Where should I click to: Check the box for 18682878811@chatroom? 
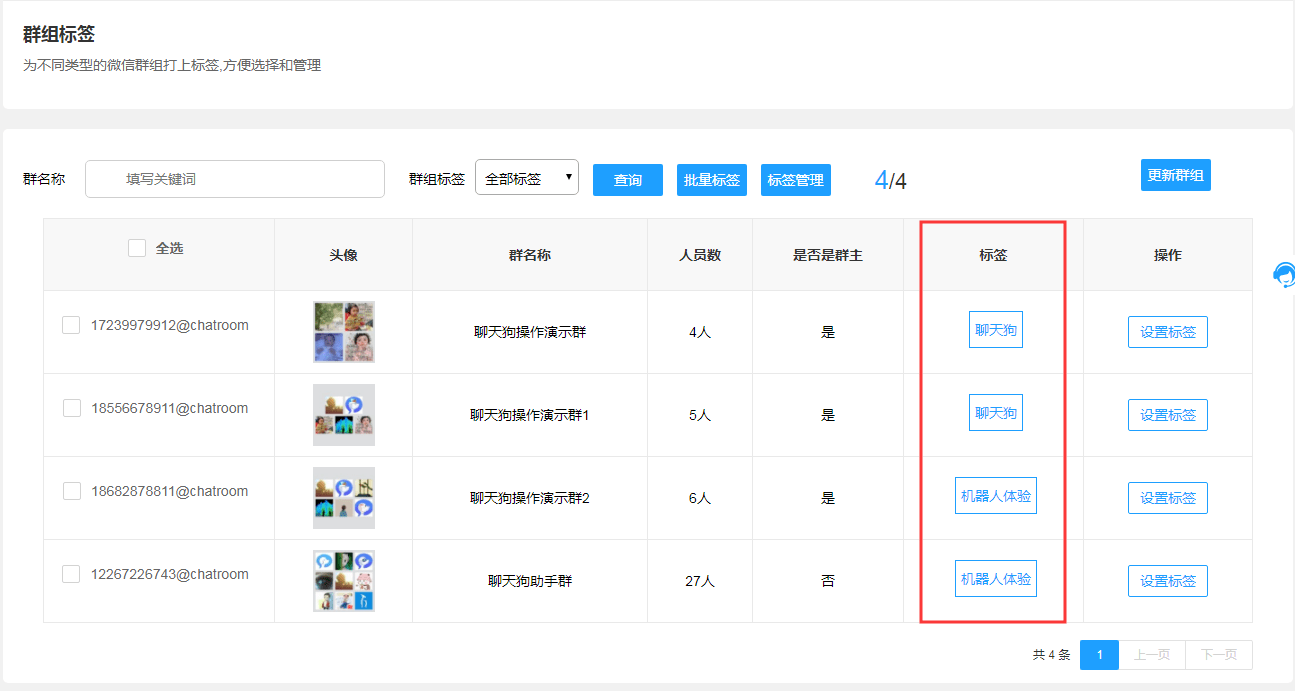pyautogui.click(x=72, y=491)
